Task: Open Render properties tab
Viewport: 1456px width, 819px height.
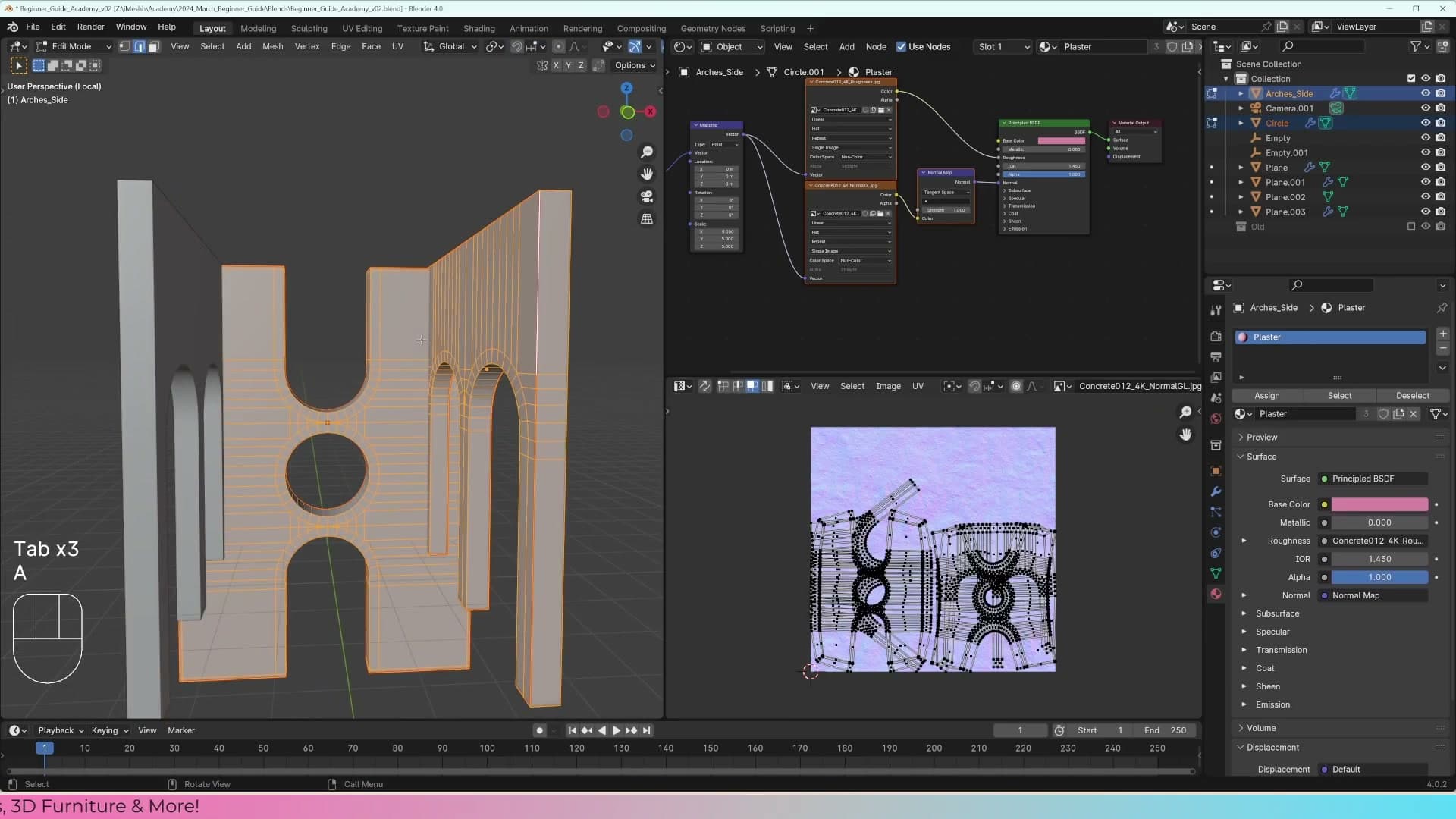Action: 1216,336
